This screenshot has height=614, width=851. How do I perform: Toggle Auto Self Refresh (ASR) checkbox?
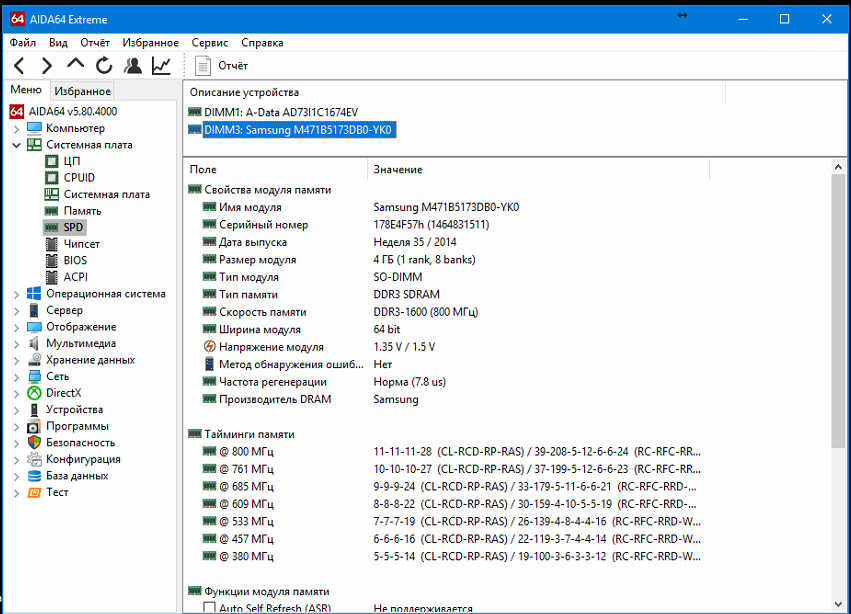tap(209, 607)
